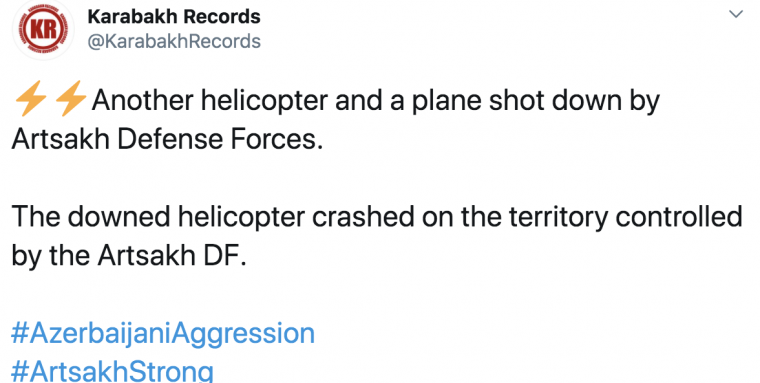Viewport: 760px width, 383px height.
Task: Click the "Artsakh Defense Forces." line
Action: (167, 140)
